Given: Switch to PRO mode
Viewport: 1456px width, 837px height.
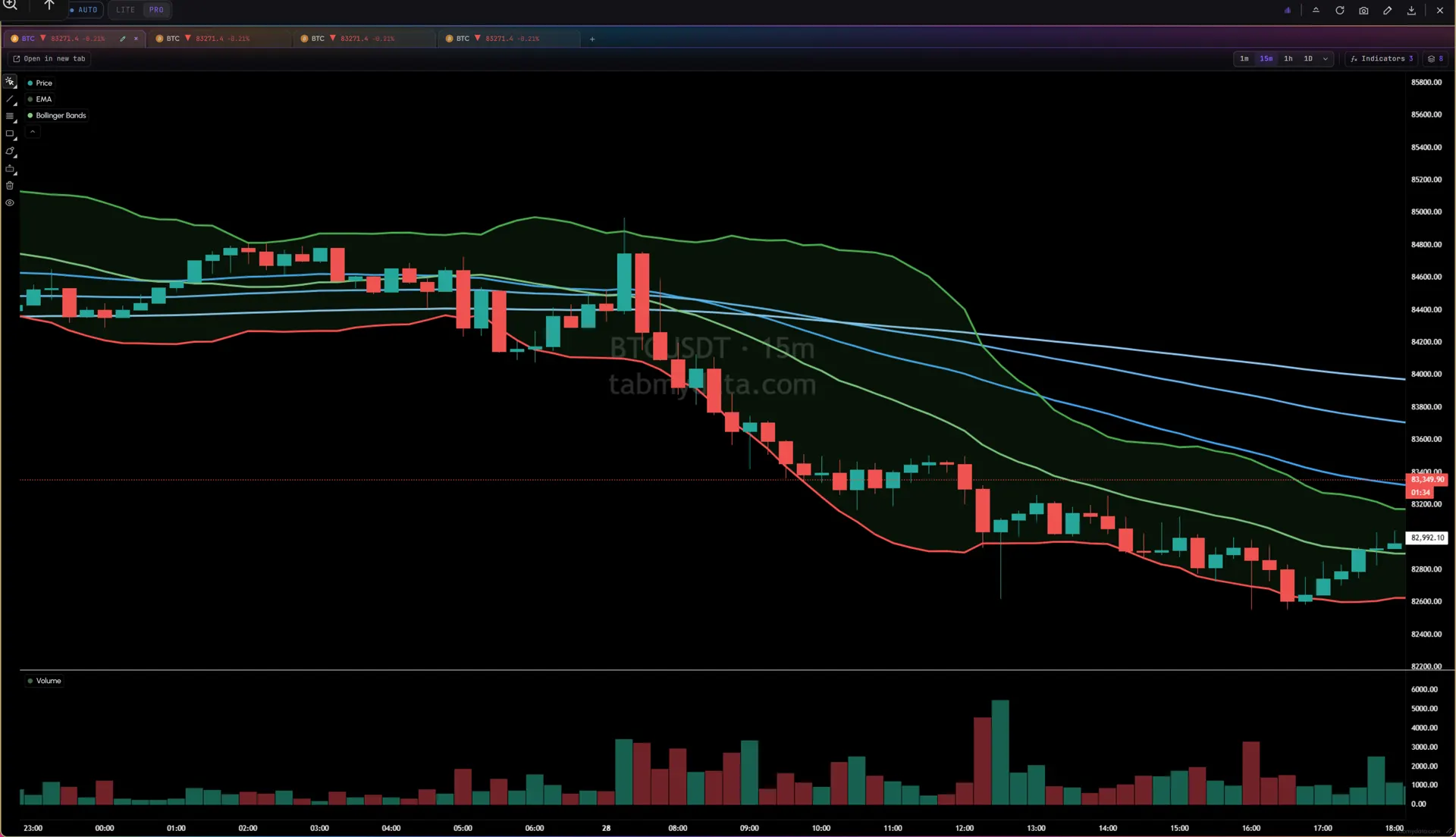Looking at the screenshot, I should point(156,10).
